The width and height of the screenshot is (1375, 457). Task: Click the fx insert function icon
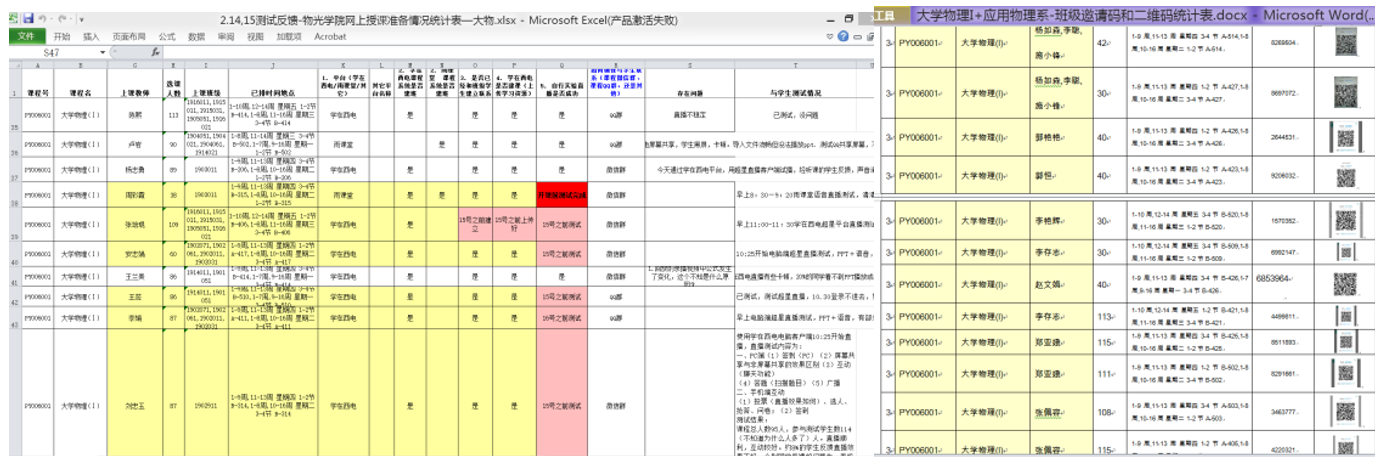[155, 52]
